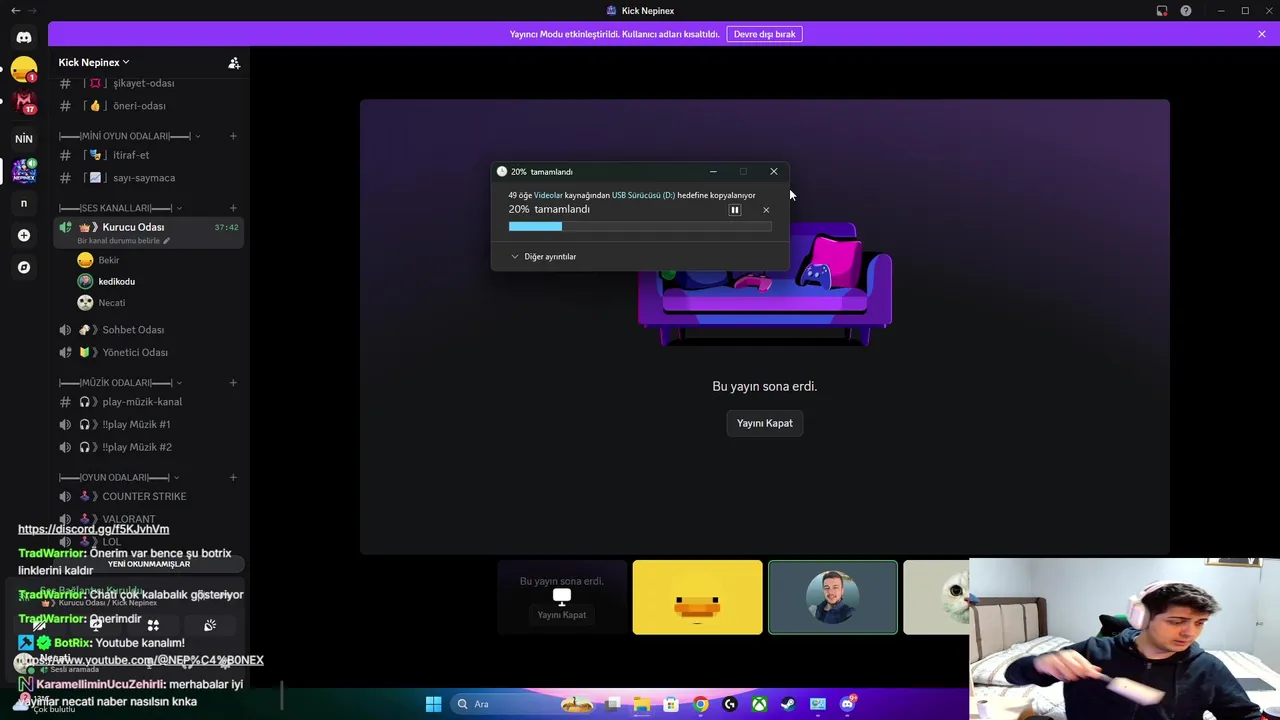This screenshot has width=1280, height=720.
Task: Click Yayını Kapat on ended stream tile
Action: 562,614
